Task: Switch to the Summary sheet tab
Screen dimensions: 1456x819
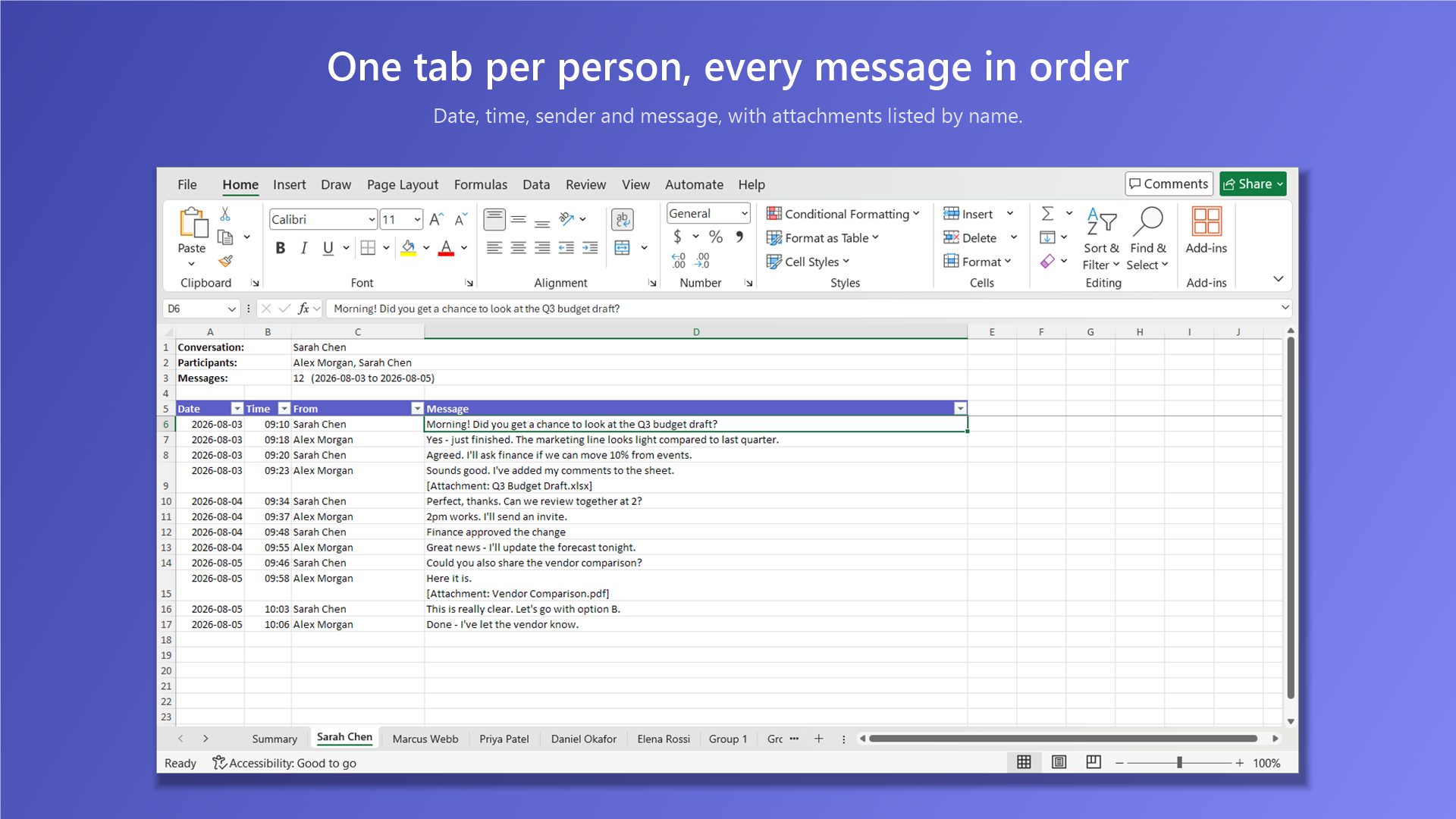Action: click(275, 739)
